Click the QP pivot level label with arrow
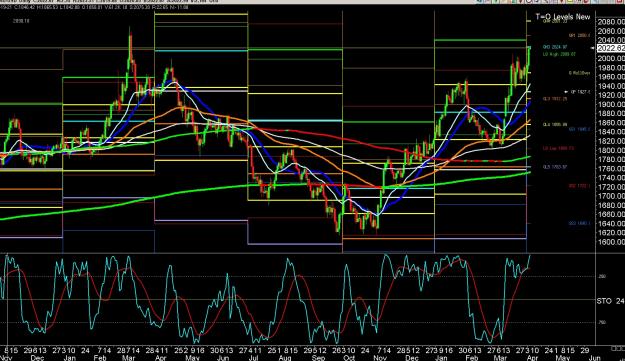Image resolution: width=625 pixels, height=361 pixels. pos(577,92)
